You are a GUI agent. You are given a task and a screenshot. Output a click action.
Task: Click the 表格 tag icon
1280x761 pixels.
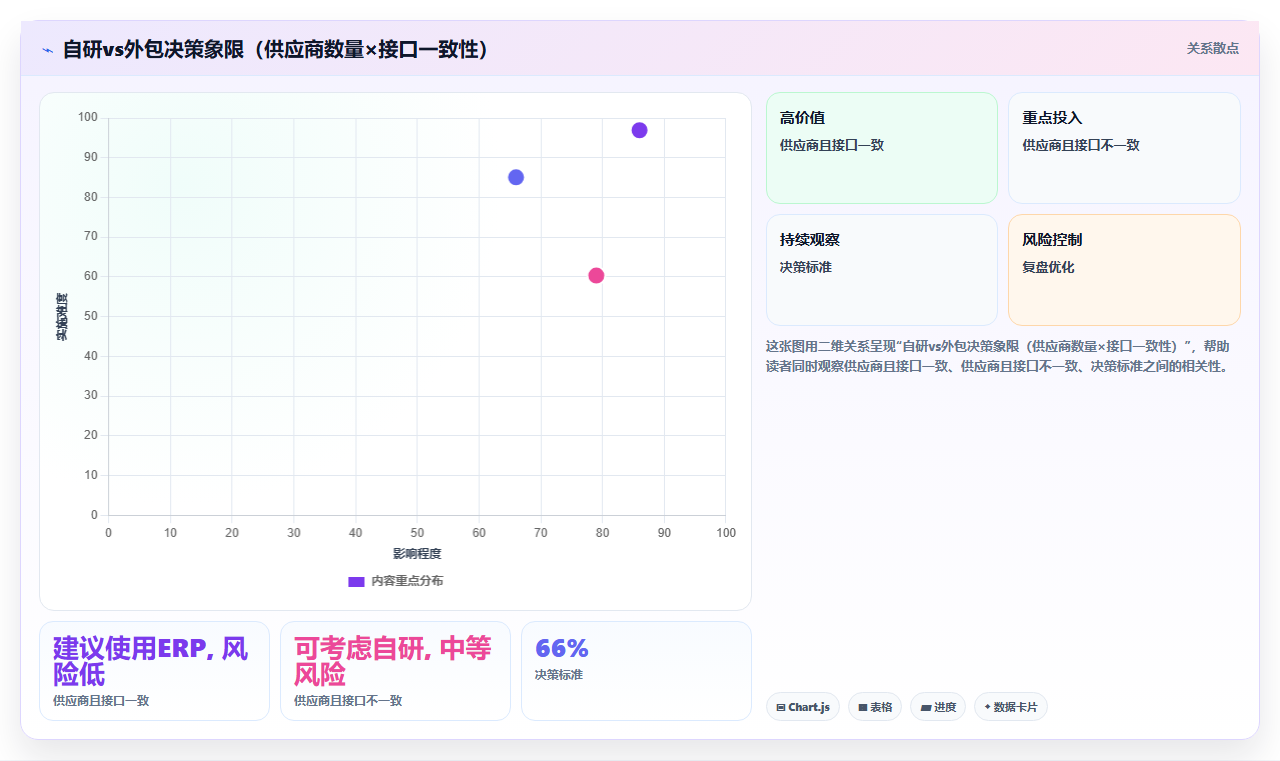tap(863, 707)
